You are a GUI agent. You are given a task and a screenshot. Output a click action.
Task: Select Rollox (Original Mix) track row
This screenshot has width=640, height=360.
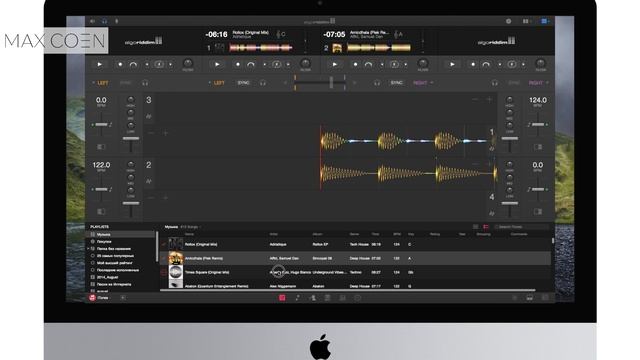(x=355, y=244)
